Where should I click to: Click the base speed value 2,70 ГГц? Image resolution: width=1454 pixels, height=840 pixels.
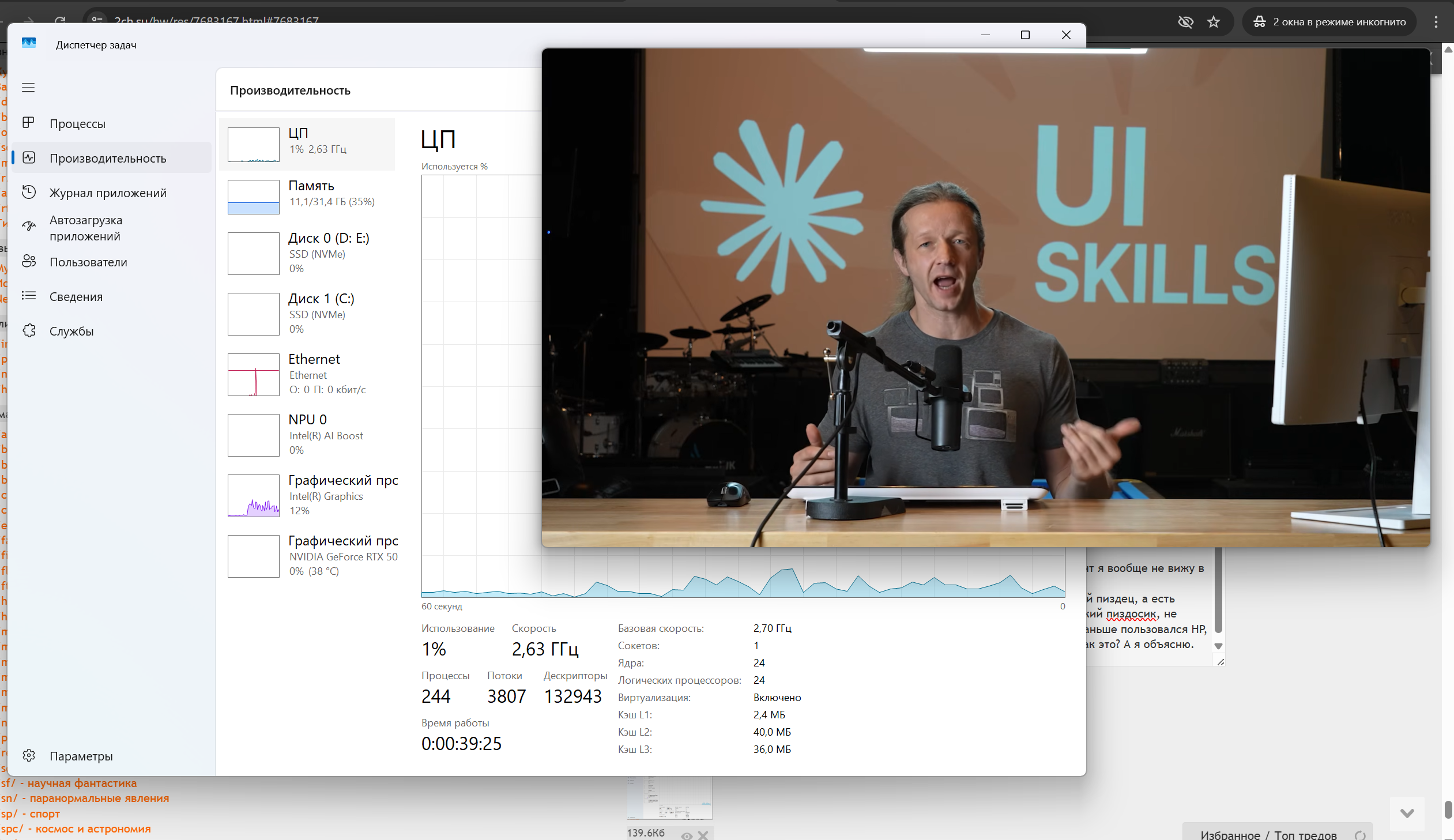pyautogui.click(x=773, y=628)
